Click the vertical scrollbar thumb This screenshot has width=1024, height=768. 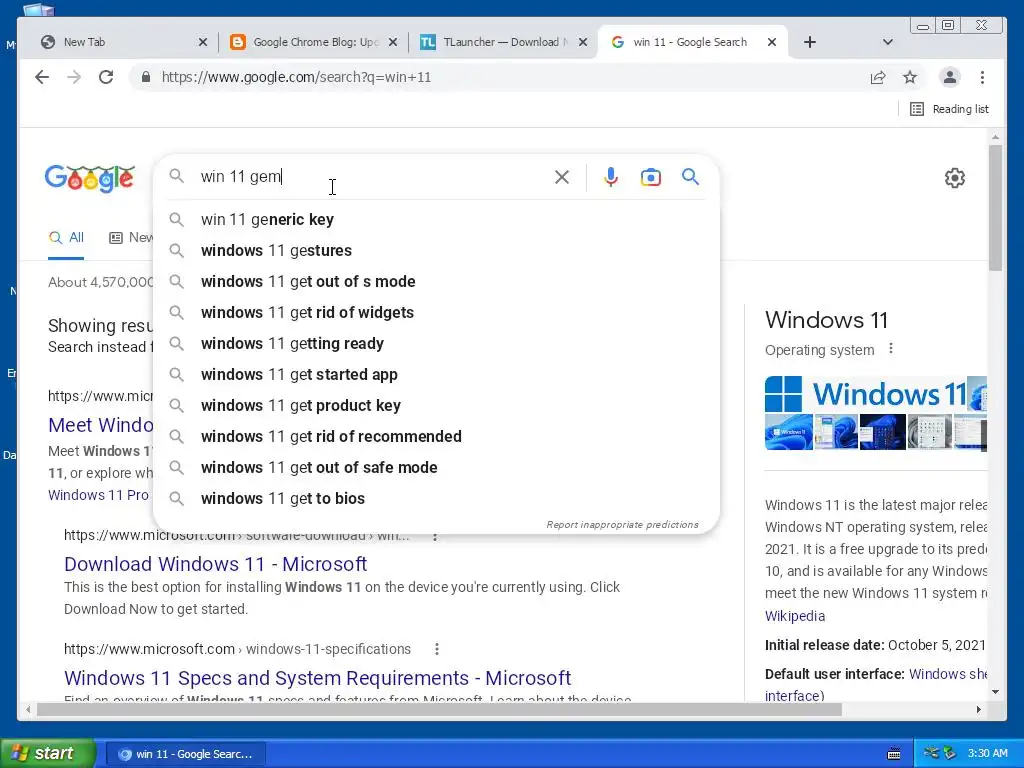pos(995,207)
